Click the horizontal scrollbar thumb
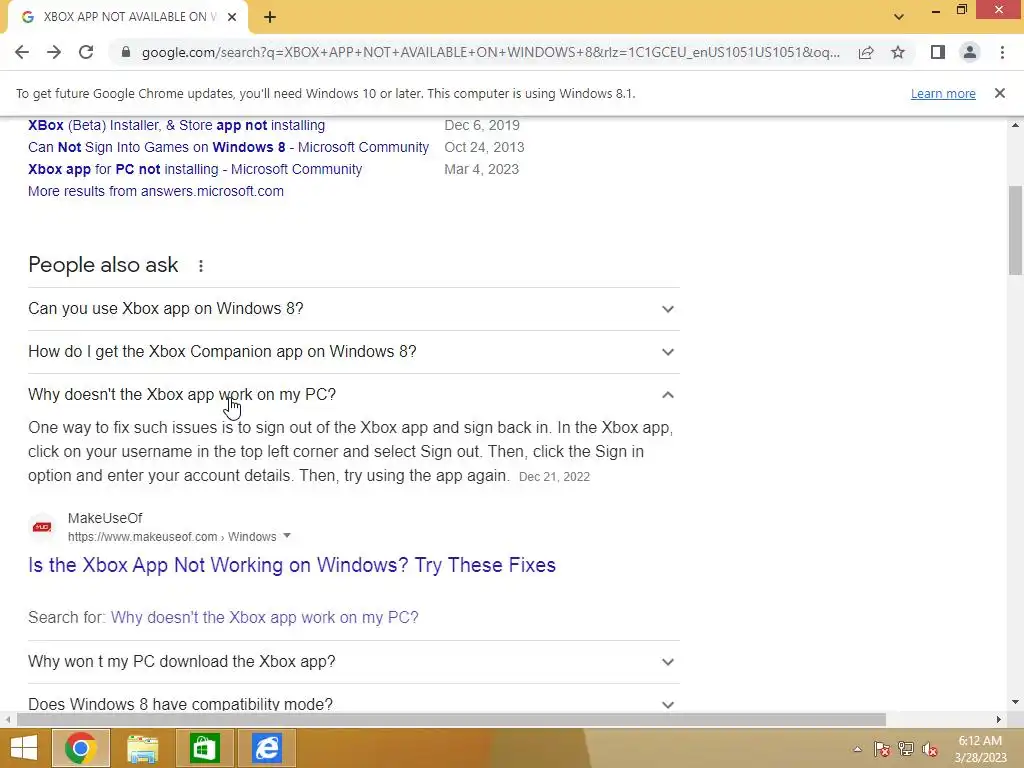 pyautogui.click(x=451, y=720)
